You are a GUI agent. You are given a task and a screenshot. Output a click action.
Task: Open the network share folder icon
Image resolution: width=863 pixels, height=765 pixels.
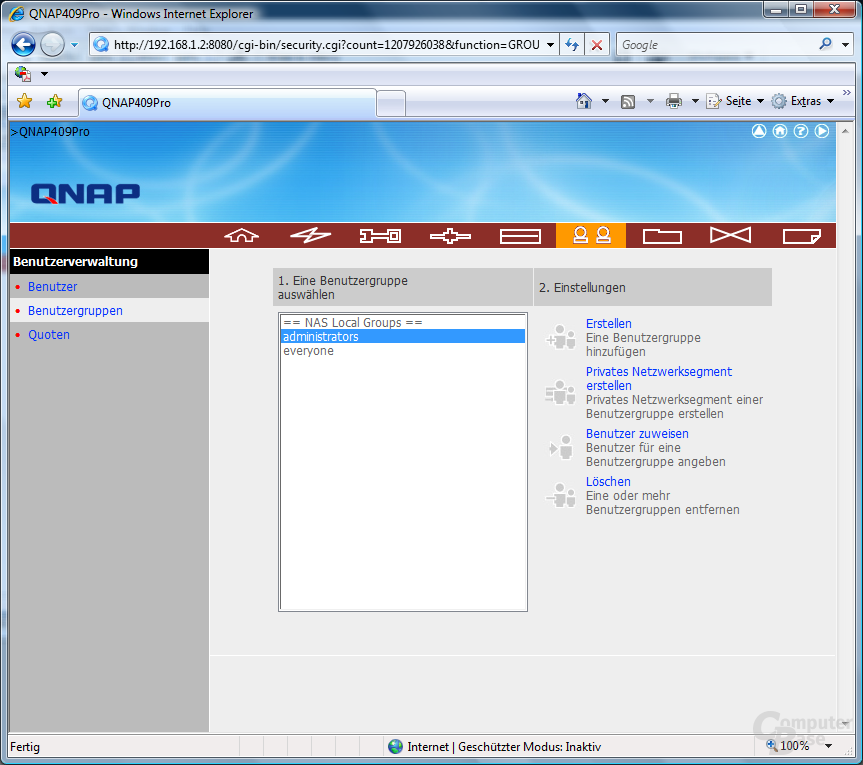pyautogui.click(x=662, y=236)
